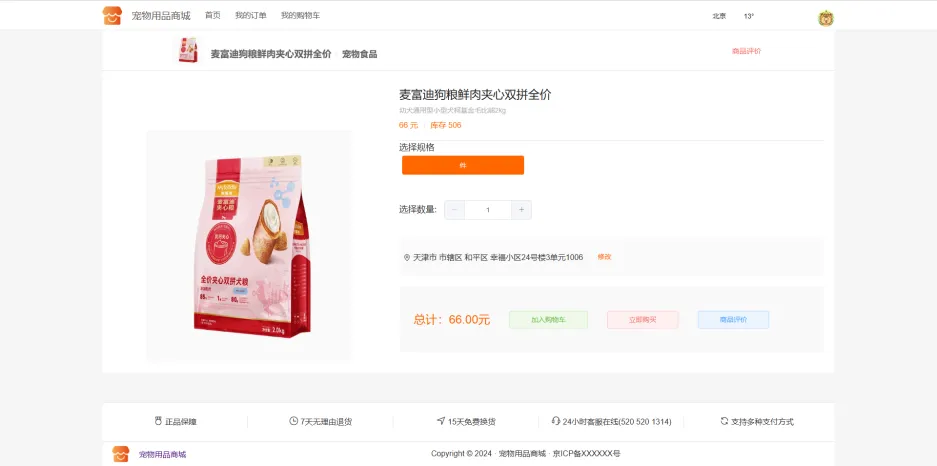Viewport: 937px width, 466px height.
Task: Click the footer shop logo icon
Action: click(x=121, y=454)
